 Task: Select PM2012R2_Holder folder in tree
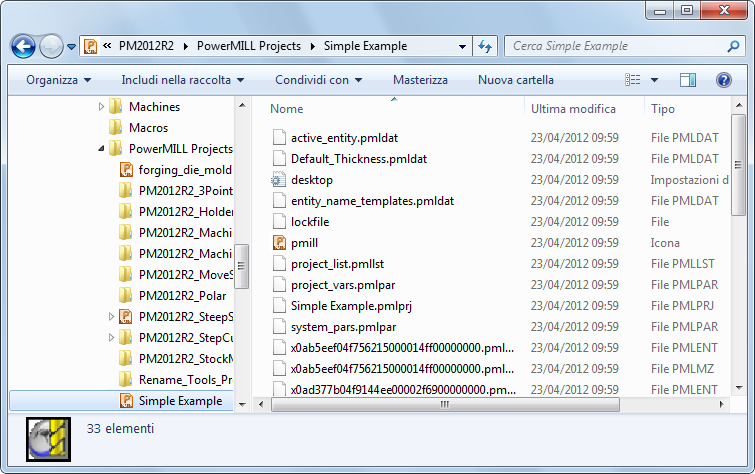pos(186,212)
